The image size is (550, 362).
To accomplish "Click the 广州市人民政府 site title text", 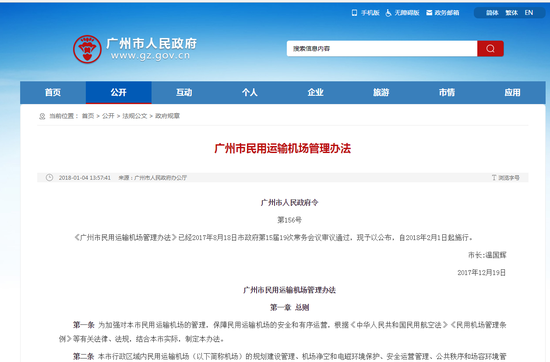I will (151, 44).
